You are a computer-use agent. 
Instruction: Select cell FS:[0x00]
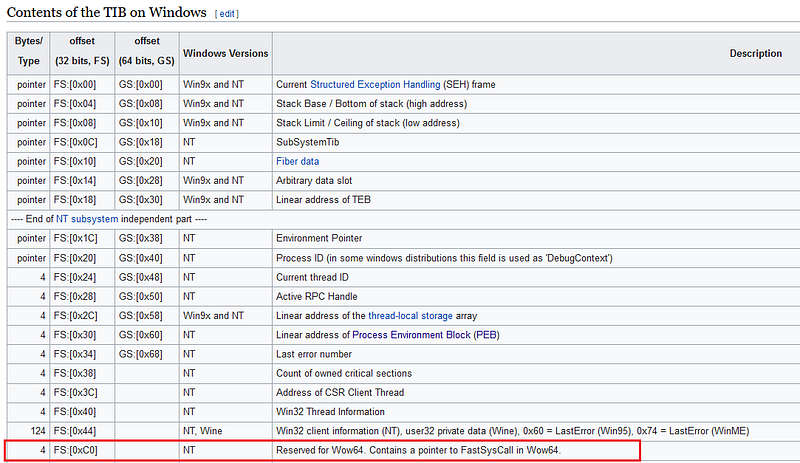tap(82, 85)
